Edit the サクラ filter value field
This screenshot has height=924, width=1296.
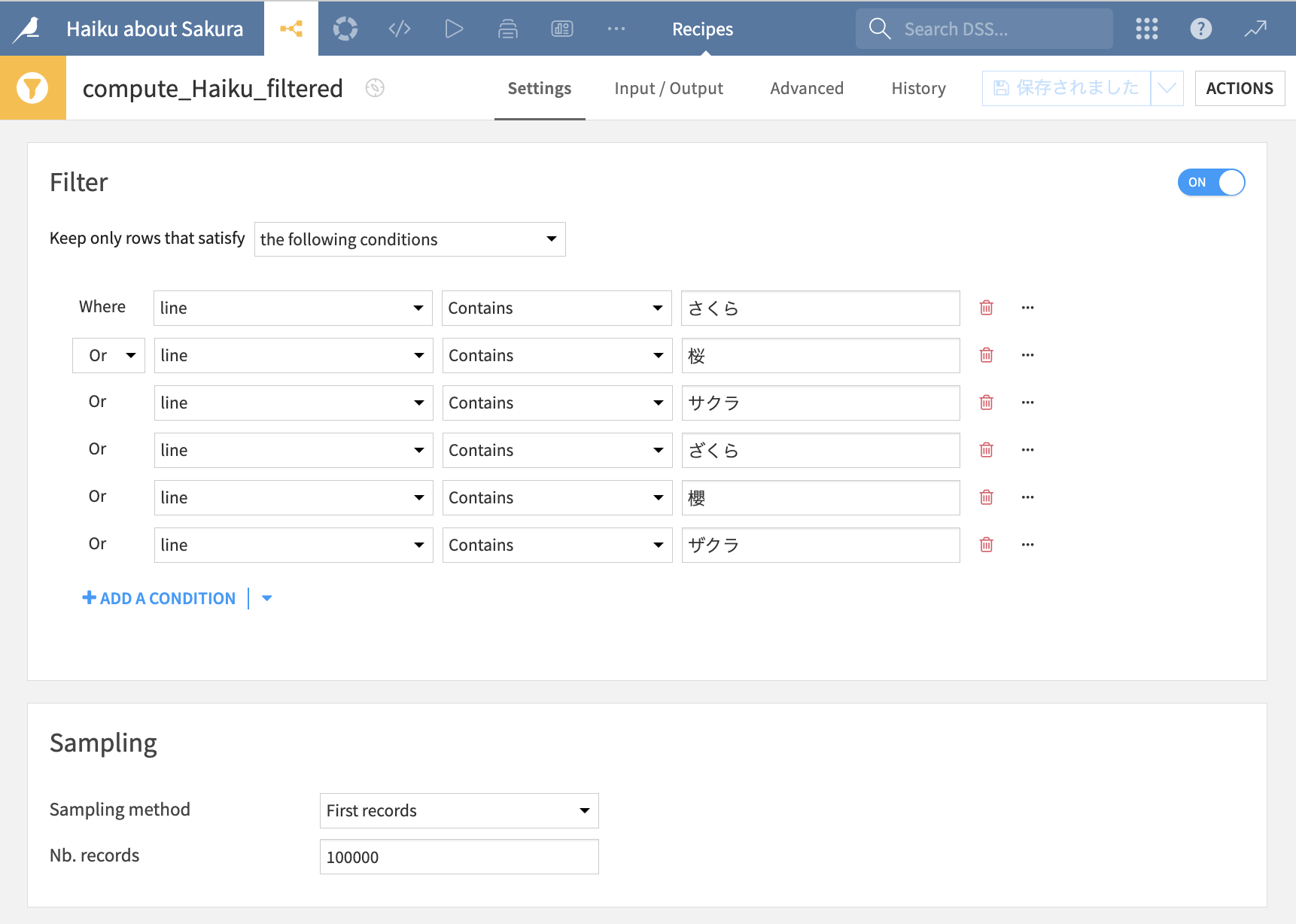click(821, 403)
